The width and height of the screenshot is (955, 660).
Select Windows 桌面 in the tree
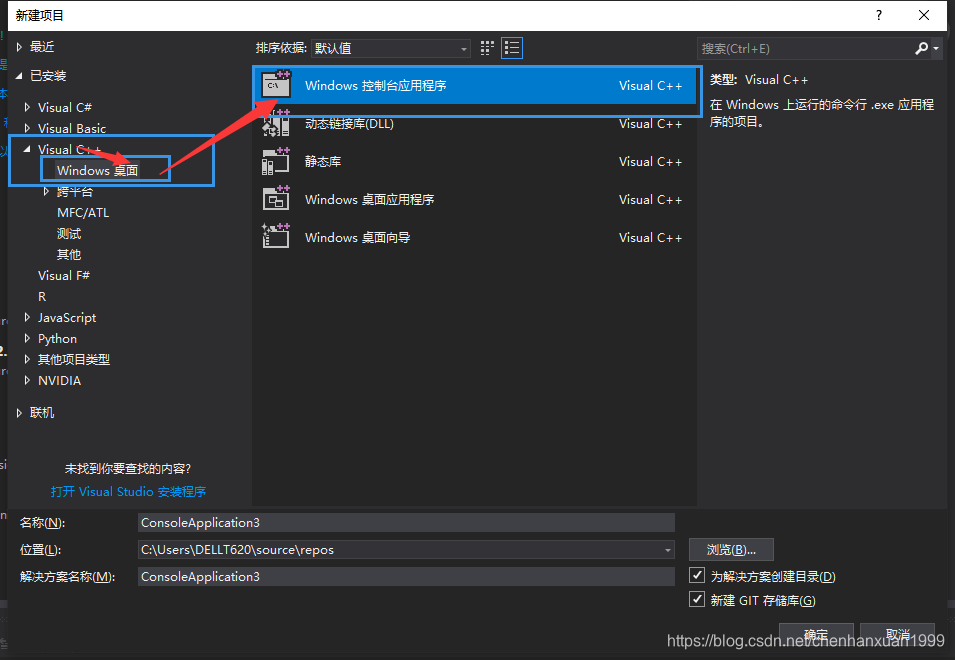click(97, 170)
